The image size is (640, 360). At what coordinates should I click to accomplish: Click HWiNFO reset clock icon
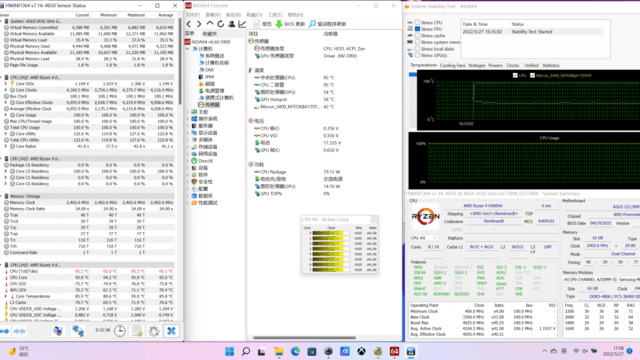(x=120, y=331)
